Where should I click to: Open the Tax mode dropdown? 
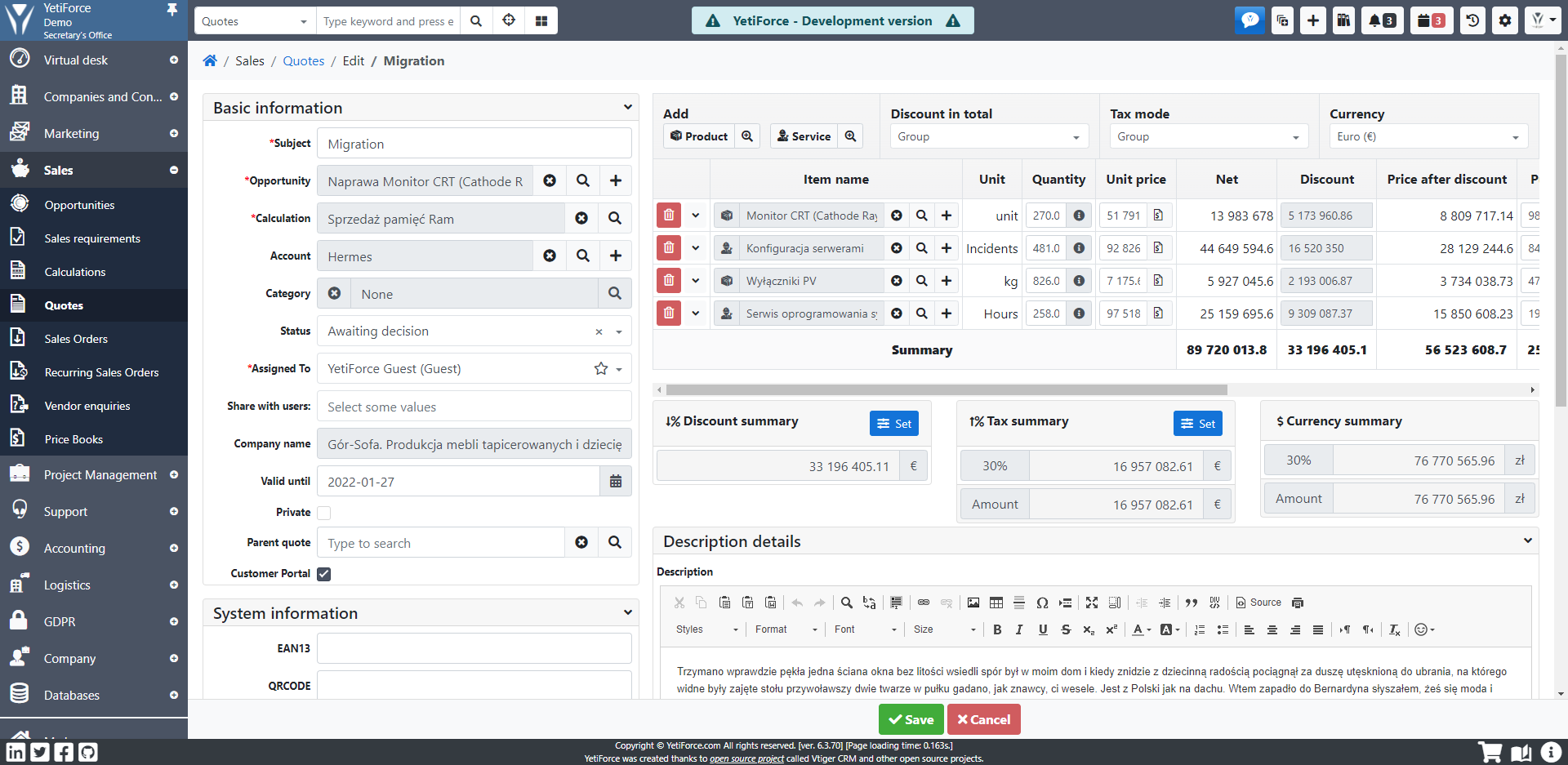(1209, 136)
